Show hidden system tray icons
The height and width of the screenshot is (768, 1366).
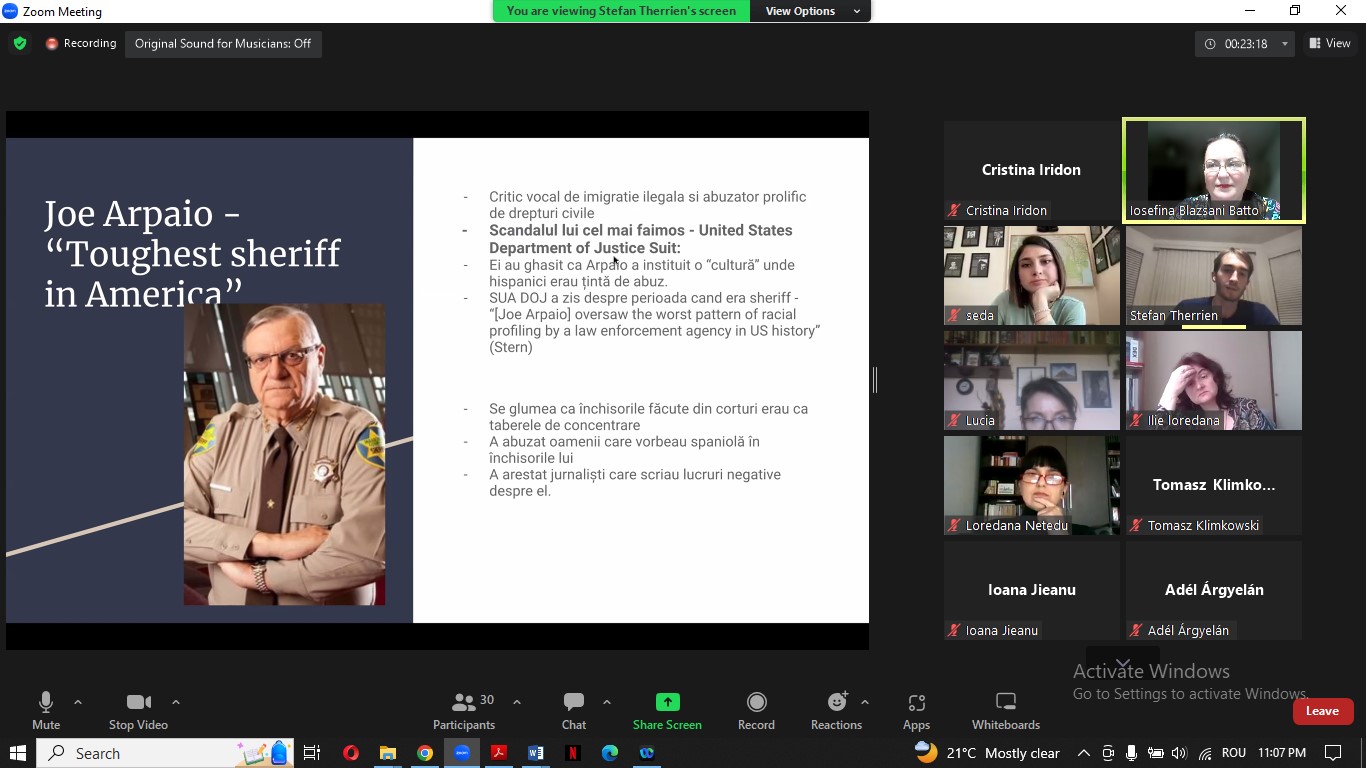click(1084, 753)
